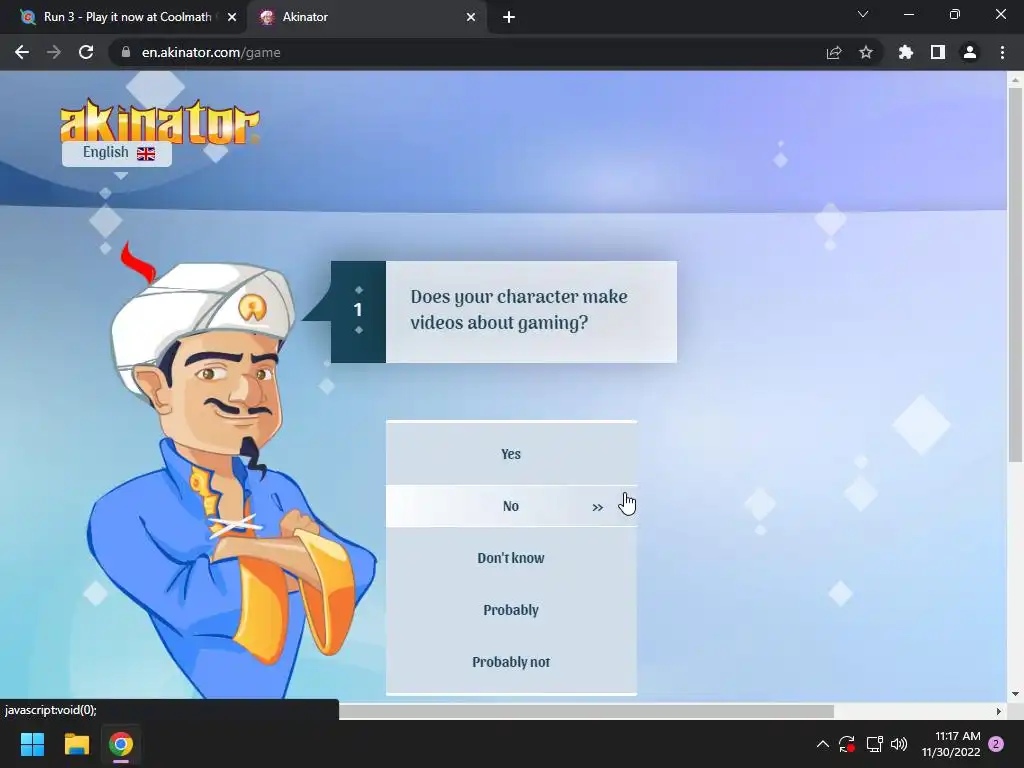1024x768 pixels.
Task: Click the vertical page scrollbar
Action: coord(1014,274)
